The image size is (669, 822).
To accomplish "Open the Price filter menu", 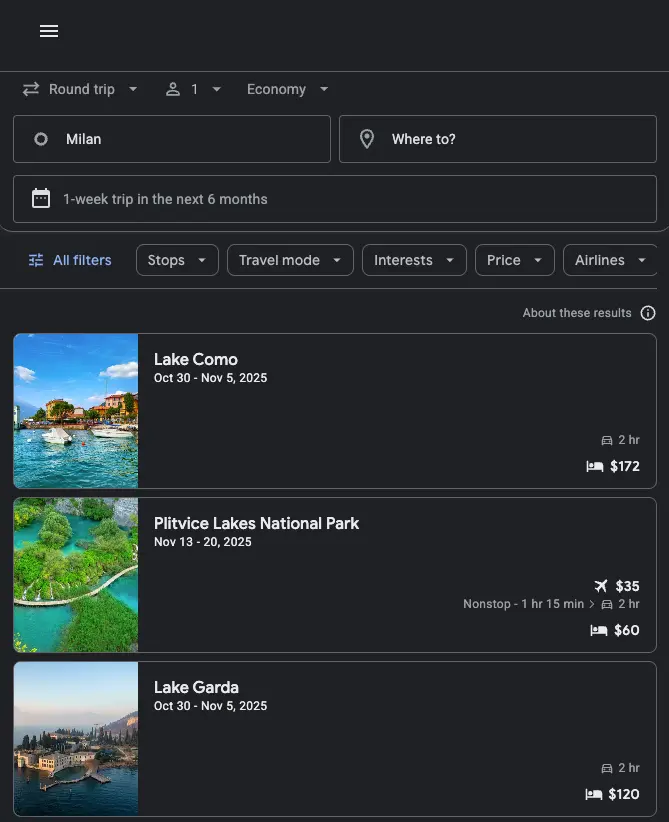I will pos(514,260).
